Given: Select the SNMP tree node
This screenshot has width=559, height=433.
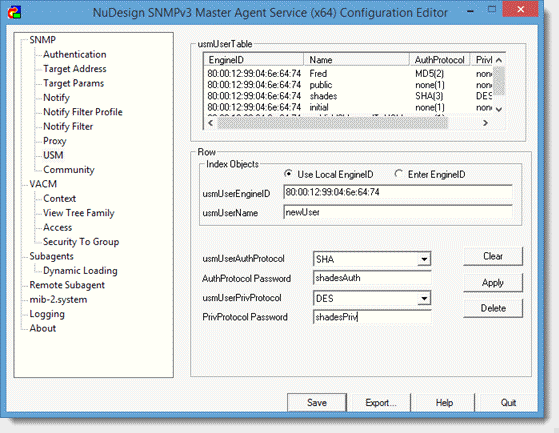Looking at the screenshot, I should pos(42,40).
